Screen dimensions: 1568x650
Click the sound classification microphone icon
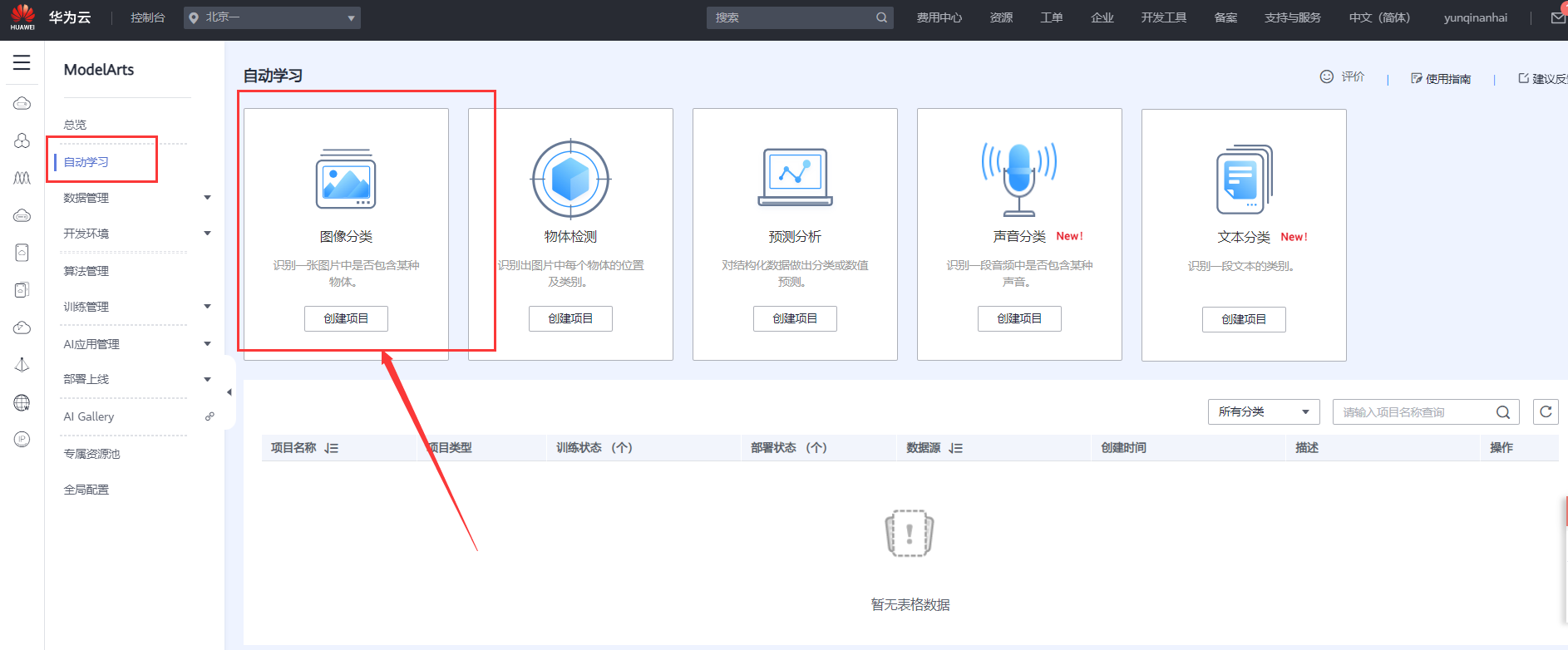tap(1019, 179)
